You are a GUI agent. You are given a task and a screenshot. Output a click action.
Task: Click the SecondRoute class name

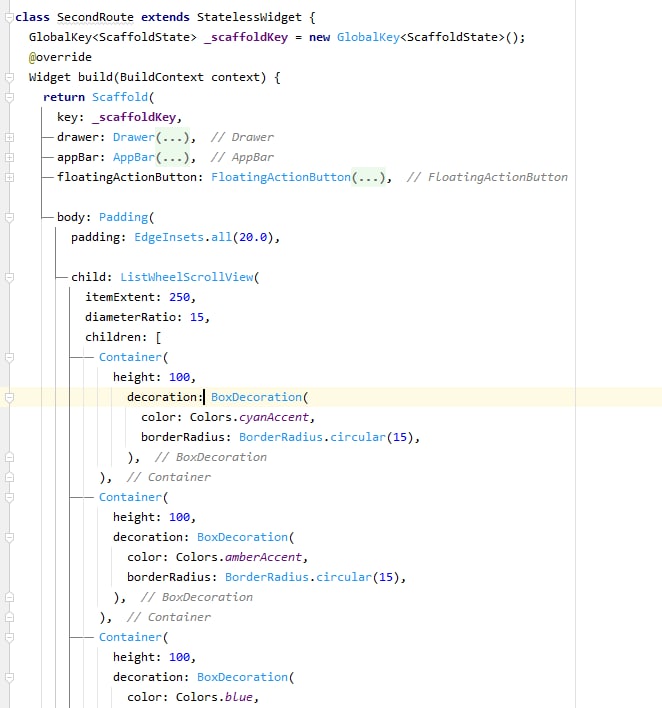point(95,17)
